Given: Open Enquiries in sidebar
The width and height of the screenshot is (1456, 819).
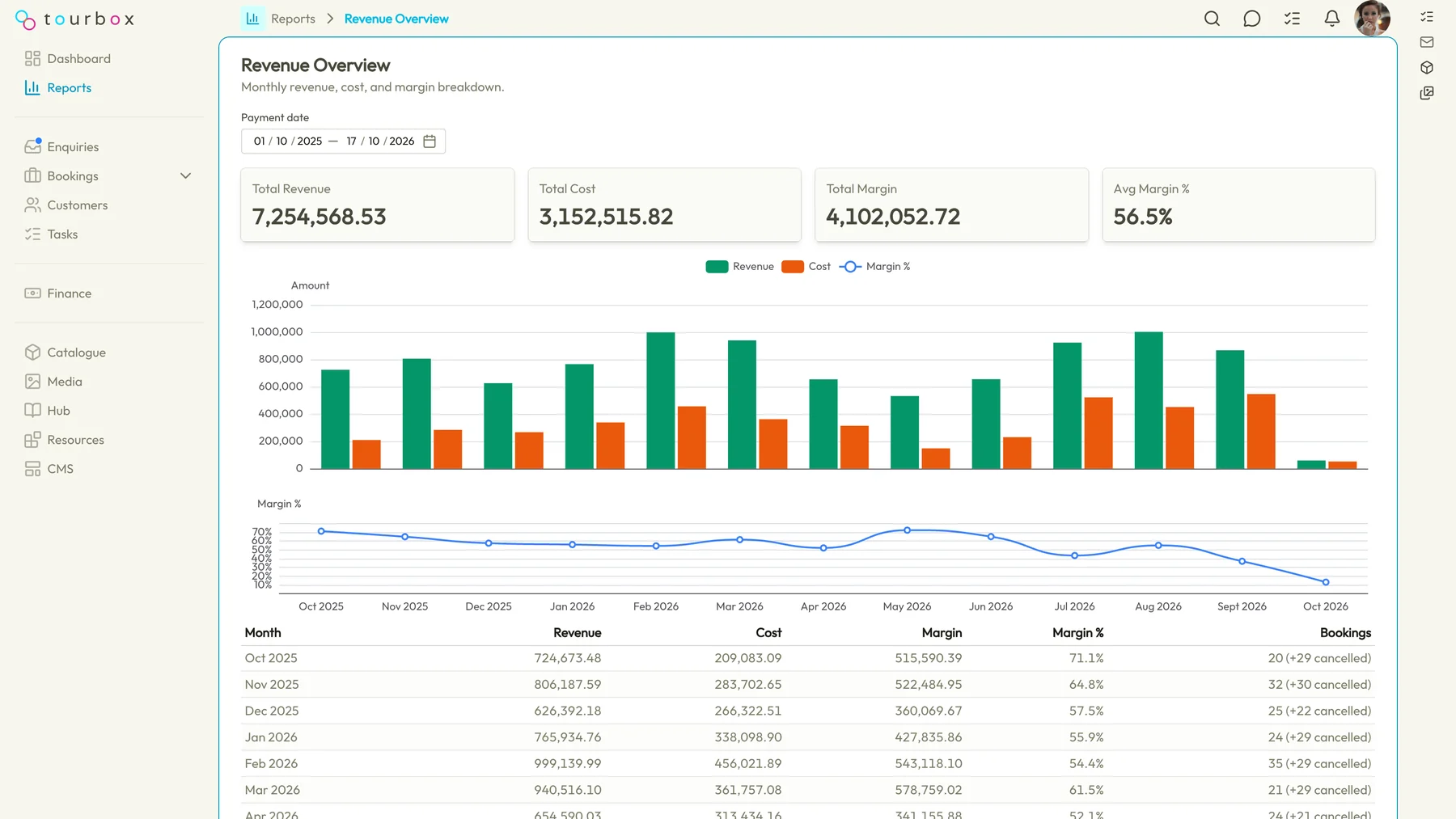Looking at the screenshot, I should click(61, 147).
